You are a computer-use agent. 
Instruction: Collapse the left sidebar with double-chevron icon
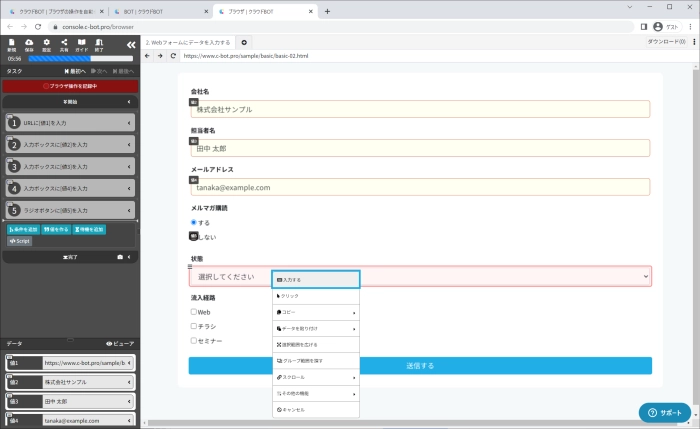click(130, 45)
